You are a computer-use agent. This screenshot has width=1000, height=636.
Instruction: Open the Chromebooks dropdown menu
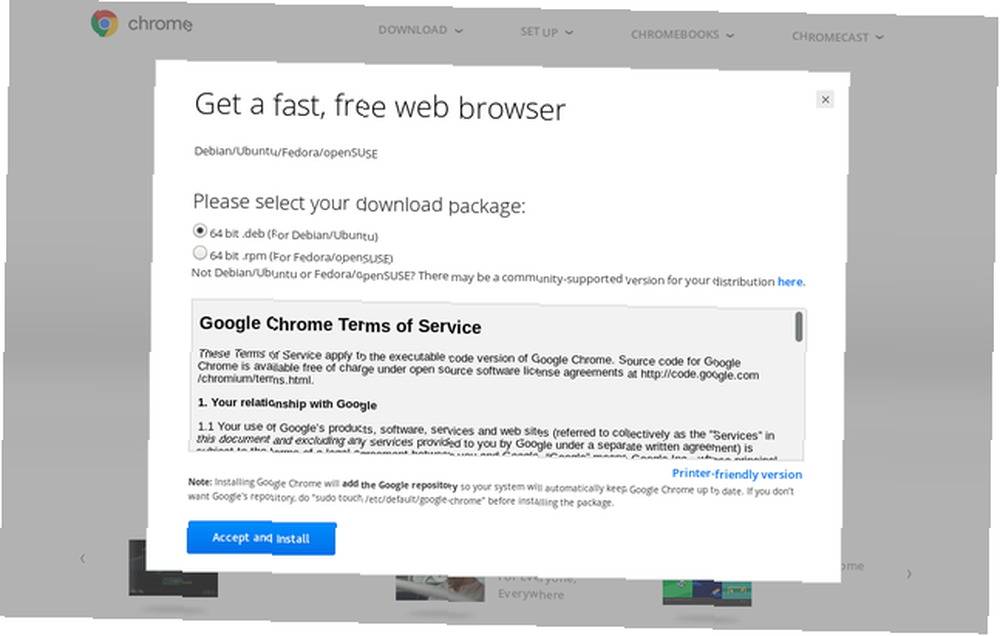pos(682,34)
